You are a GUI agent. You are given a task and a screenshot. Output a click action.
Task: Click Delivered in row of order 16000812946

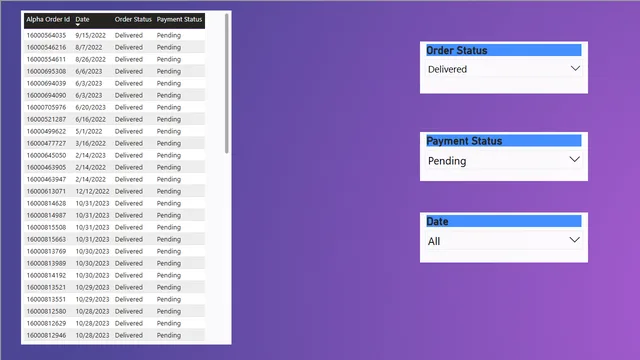[x=129, y=336]
